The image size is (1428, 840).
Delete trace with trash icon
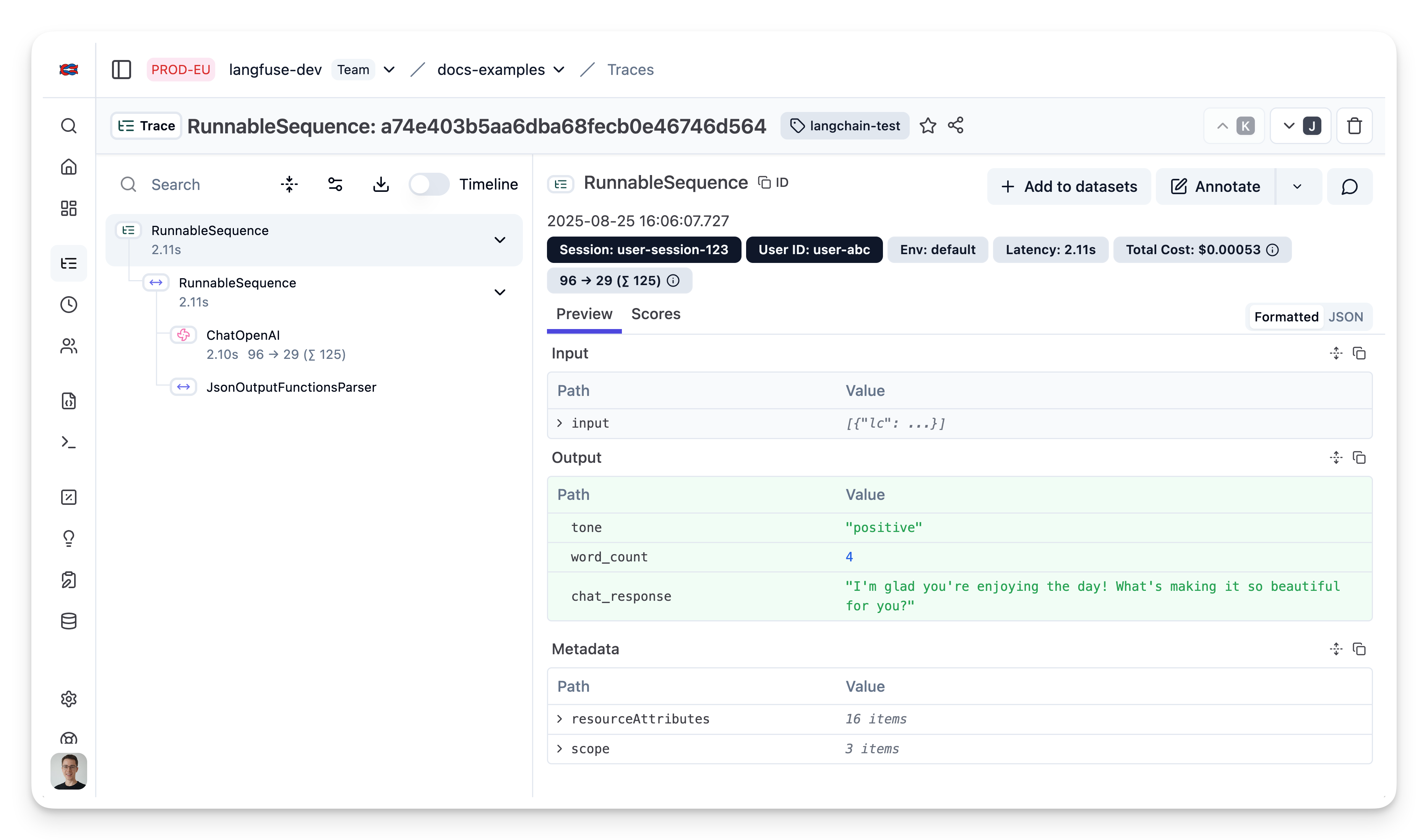pos(1354,126)
